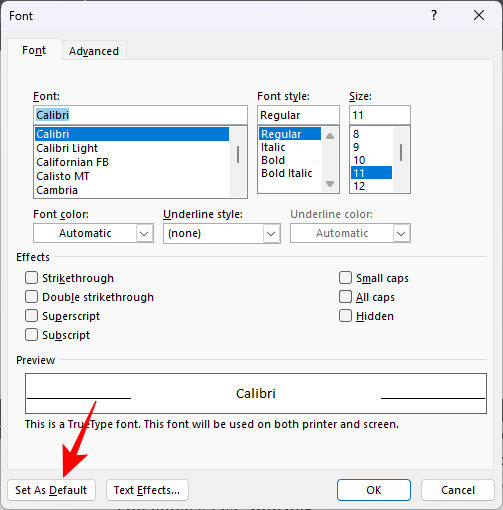This screenshot has height=510, width=503.
Task: Check the Hidden option
Action: (345, 316)
